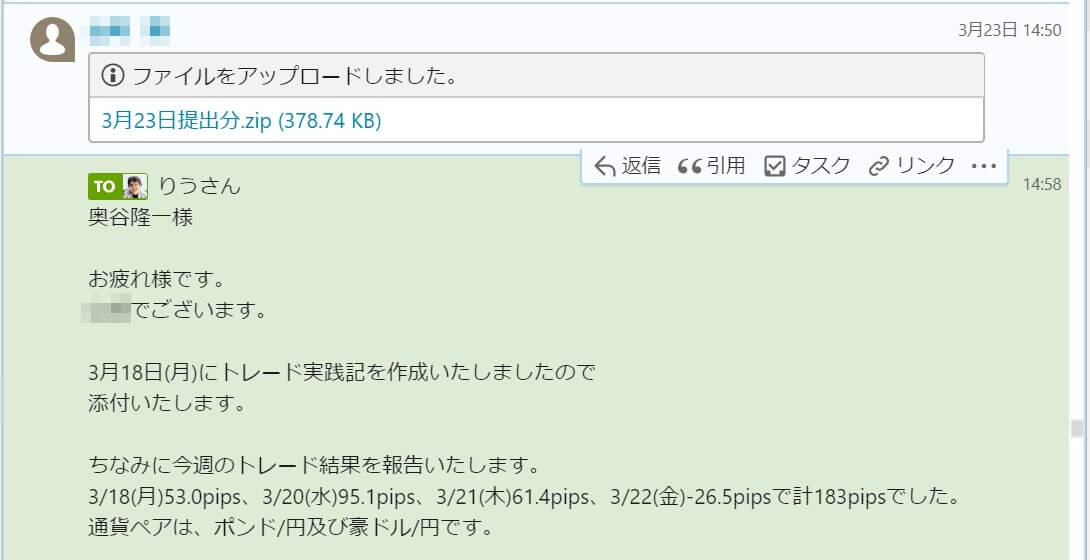The width and height of the screenshot is (1090, 560).
Task: Click the 3月23日 14:50 timestamp
Action: 1009,30
